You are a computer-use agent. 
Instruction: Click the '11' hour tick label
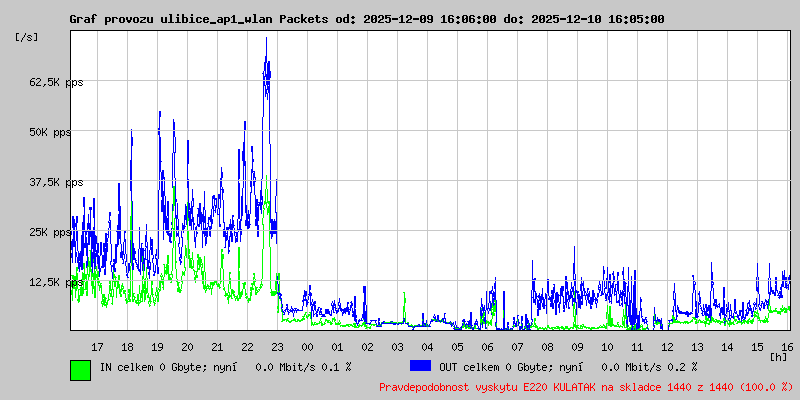pyautogui.click(x=637, y=347)
